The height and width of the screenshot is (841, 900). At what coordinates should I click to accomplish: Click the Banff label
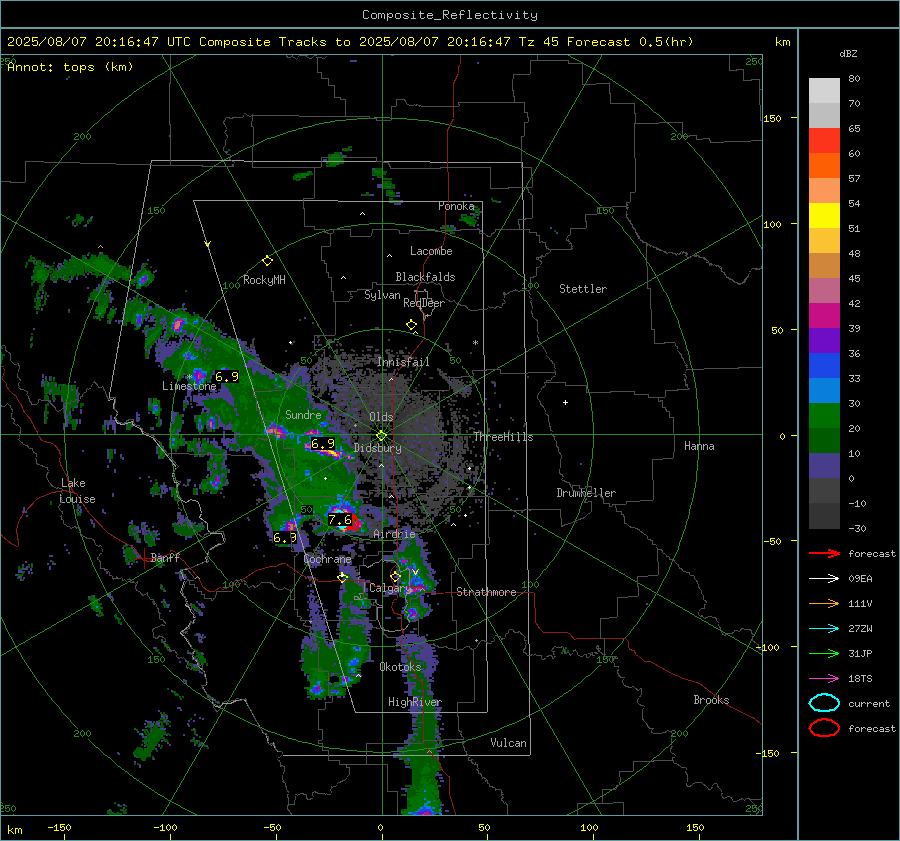(x=165, y=557)
